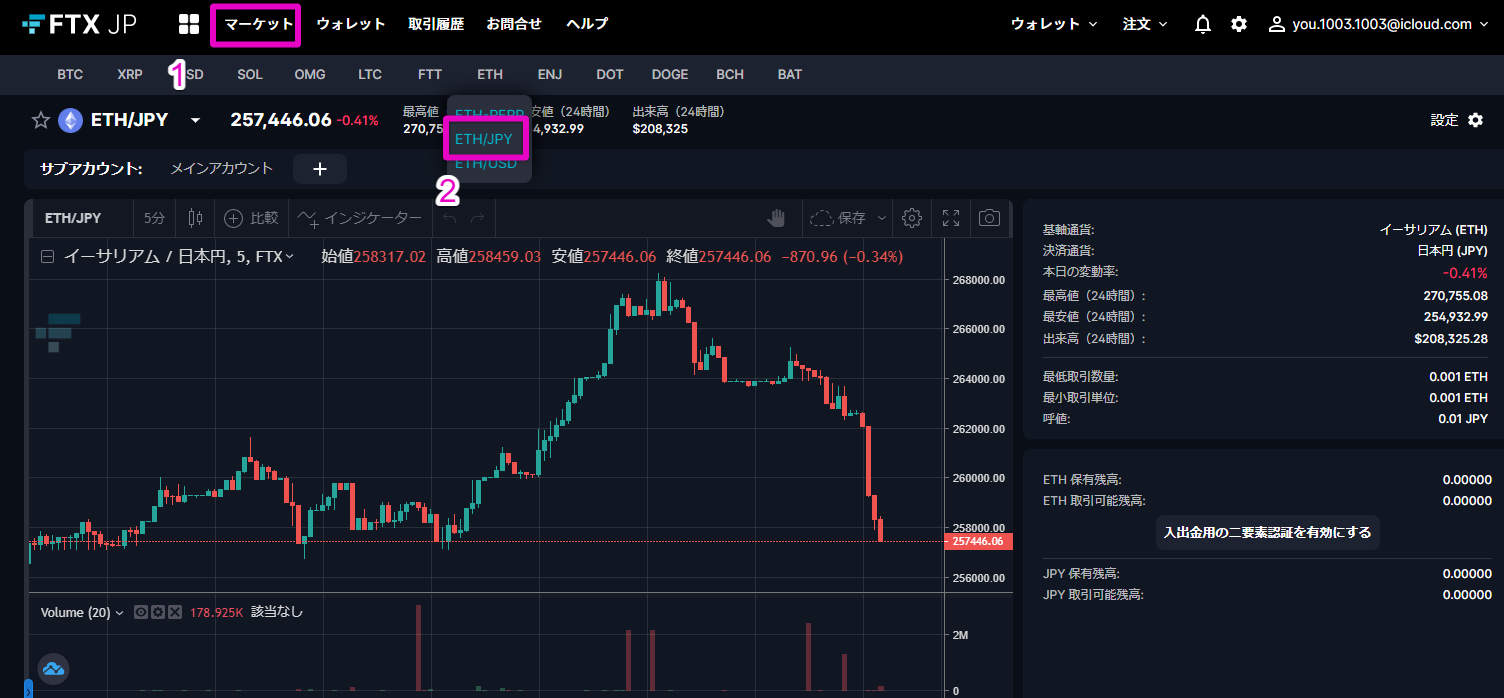Select XRP in the coin strip
The image size is (1504, 698).
tap(130, 75)
